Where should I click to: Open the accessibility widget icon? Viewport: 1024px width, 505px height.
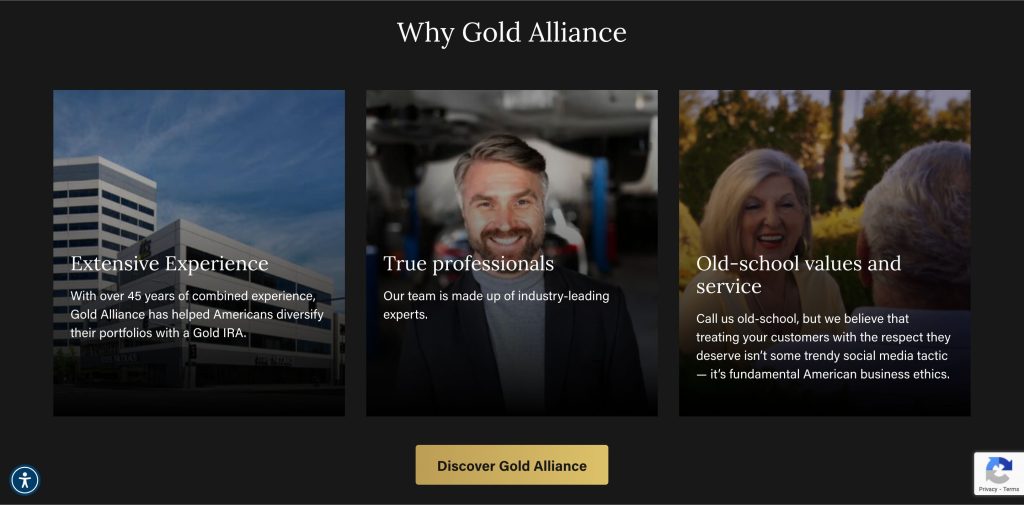point(25,480)
